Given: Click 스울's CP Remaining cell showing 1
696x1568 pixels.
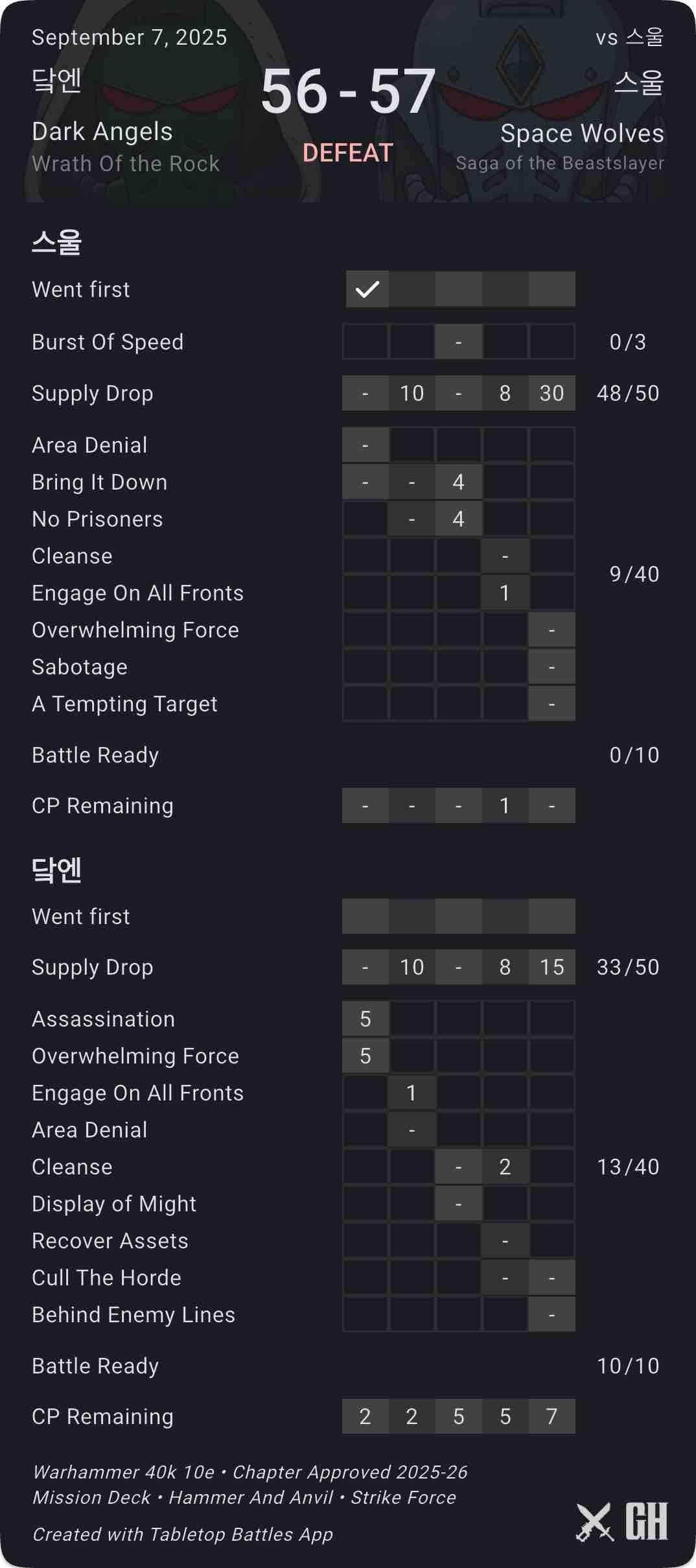Looking at the screenshot, I should [505, 805].
